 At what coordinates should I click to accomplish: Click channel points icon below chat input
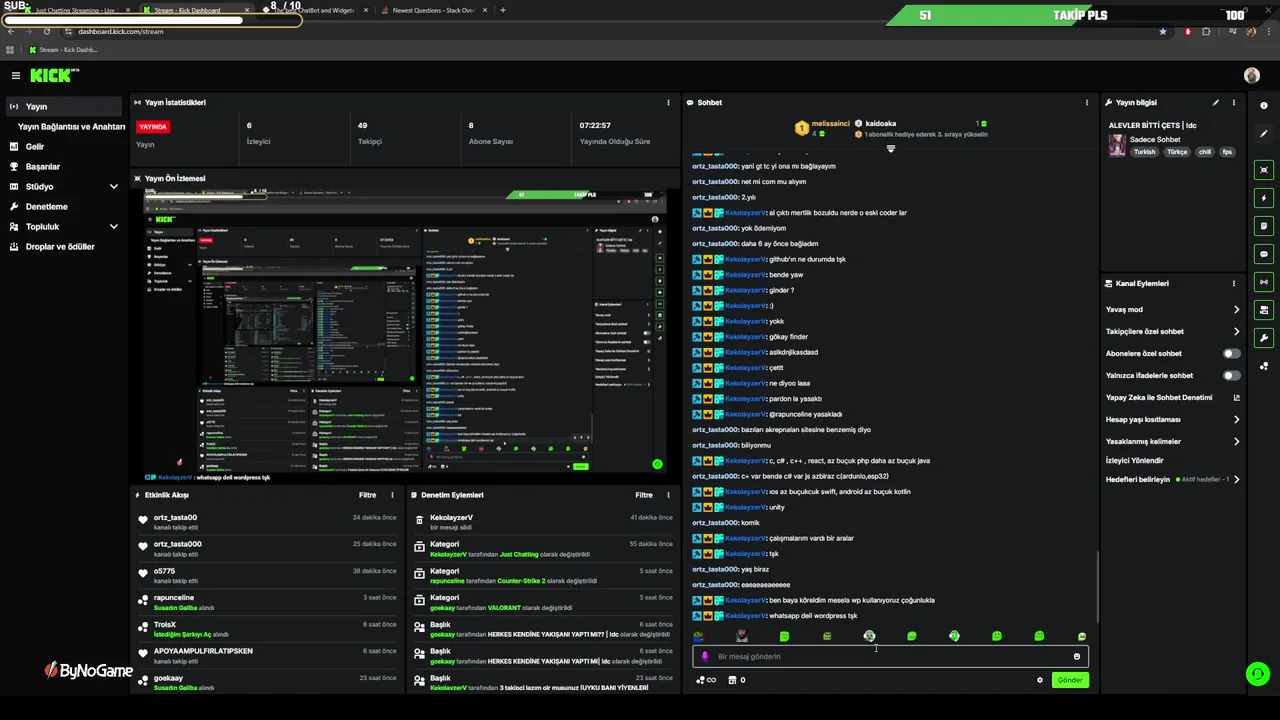pyautogui.click(x=706, y=680)
